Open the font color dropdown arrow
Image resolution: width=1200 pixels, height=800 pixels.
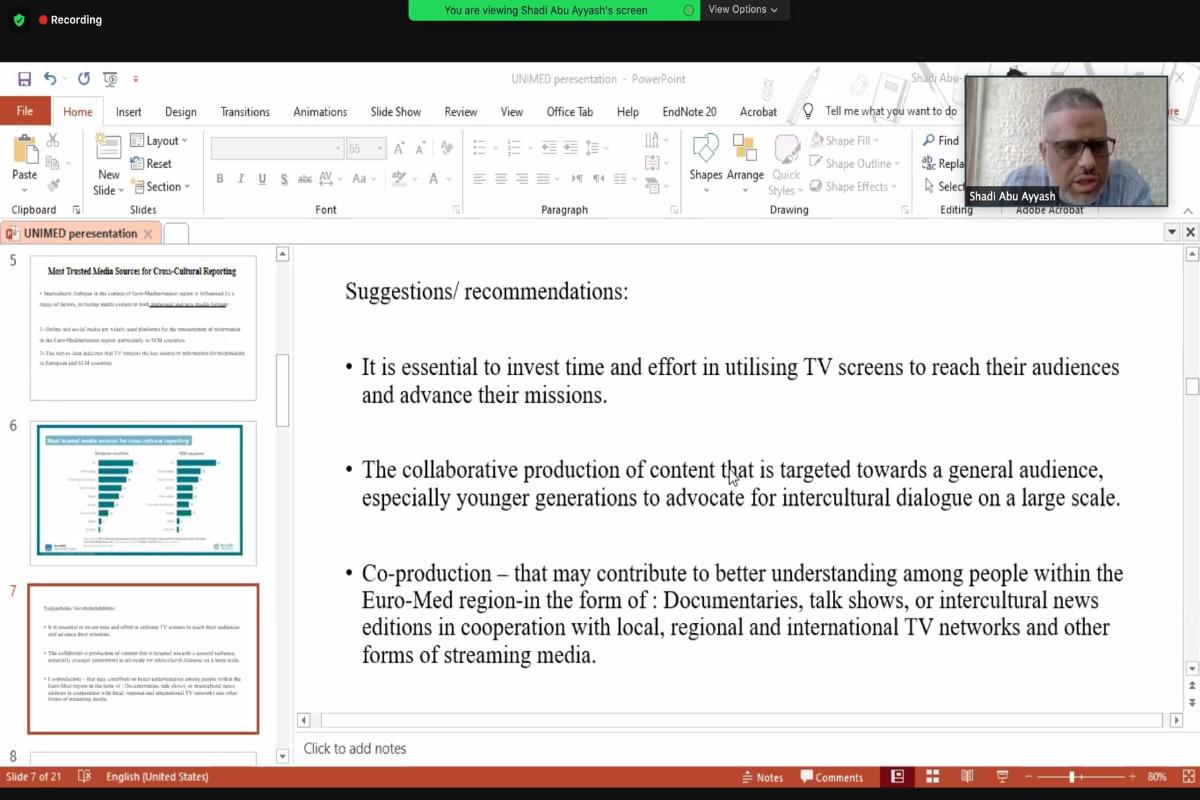pyautogui.click(x=450, y=179)
